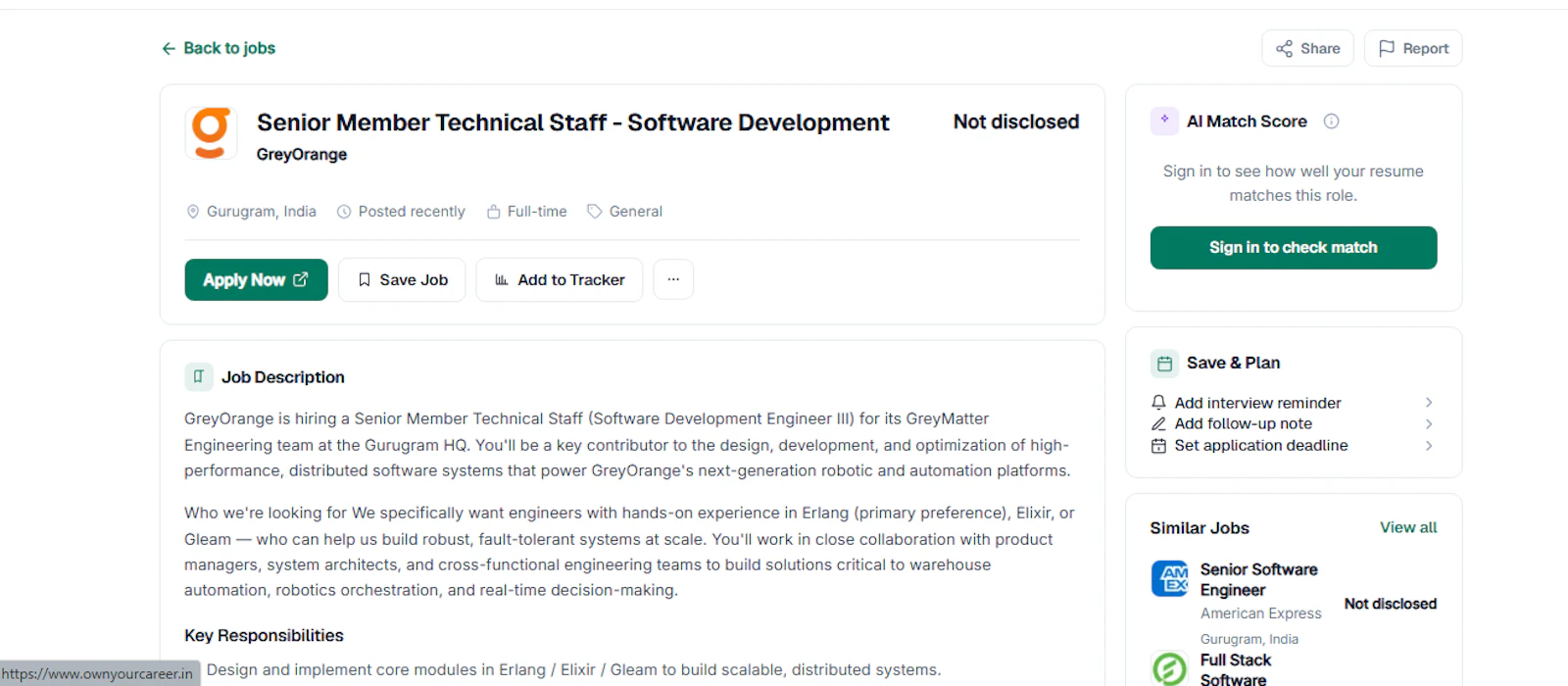Screen dimensions: 1568x686
Task: Click the clock icon next to Posted recently
Action: click(x=344, y=212)
